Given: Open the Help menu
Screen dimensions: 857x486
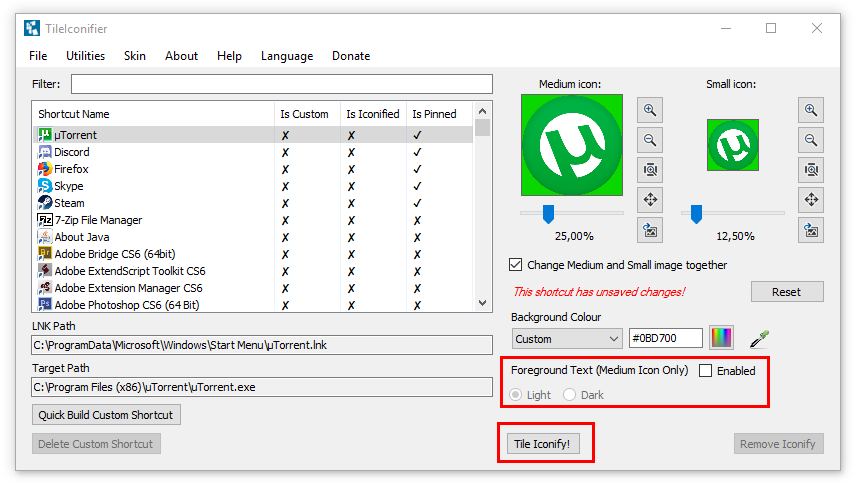Looking at the screenshot, I should click(x=229, y=56).
